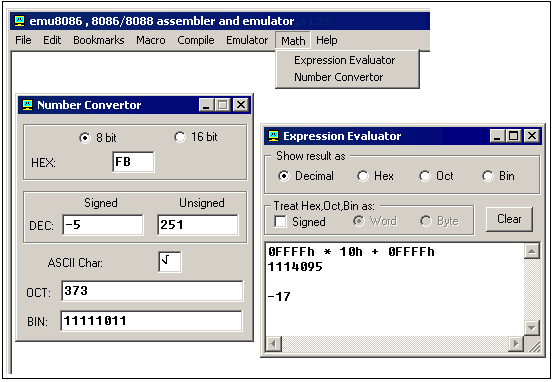Open the File menu

23,40
